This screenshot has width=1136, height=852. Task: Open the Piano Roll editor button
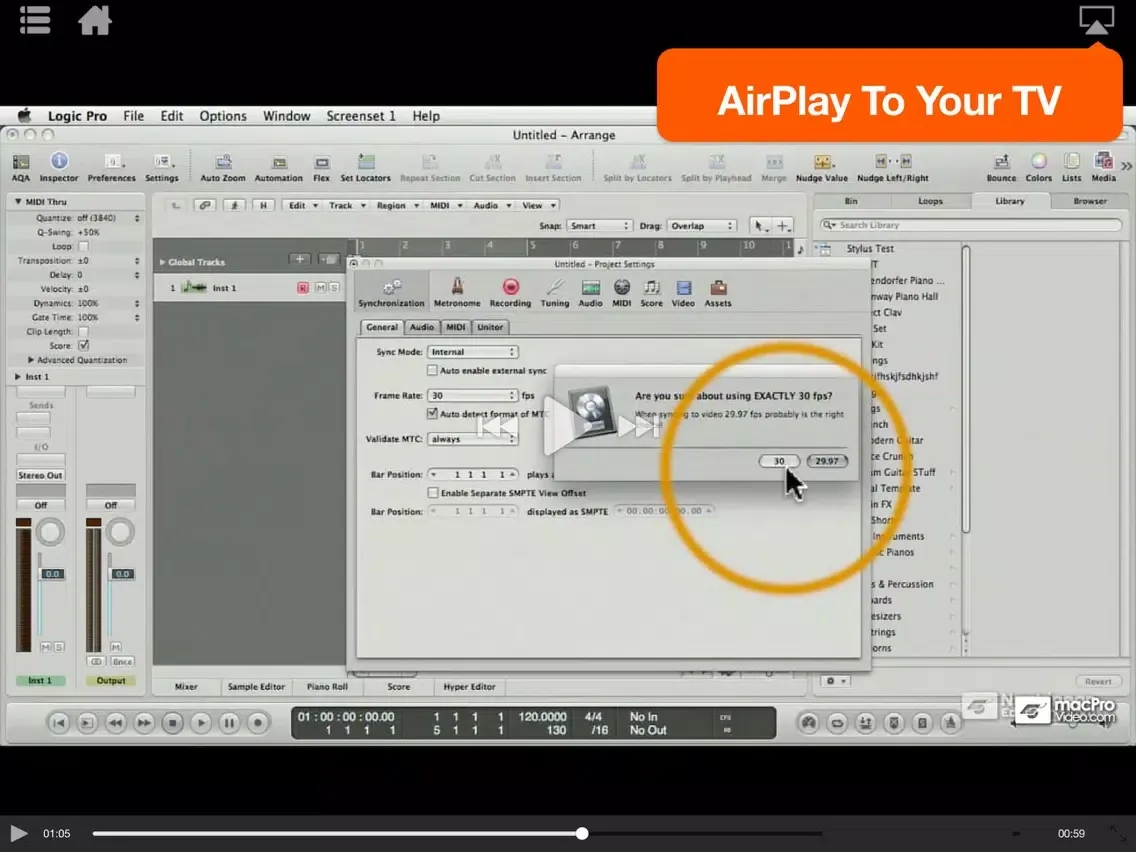327,687
